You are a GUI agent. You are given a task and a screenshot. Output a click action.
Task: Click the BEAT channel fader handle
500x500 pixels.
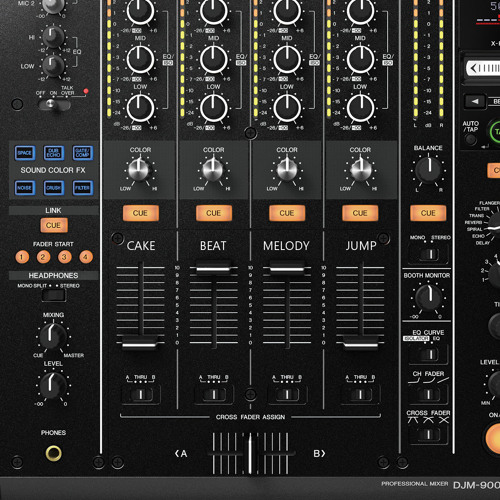click(213, 268)
